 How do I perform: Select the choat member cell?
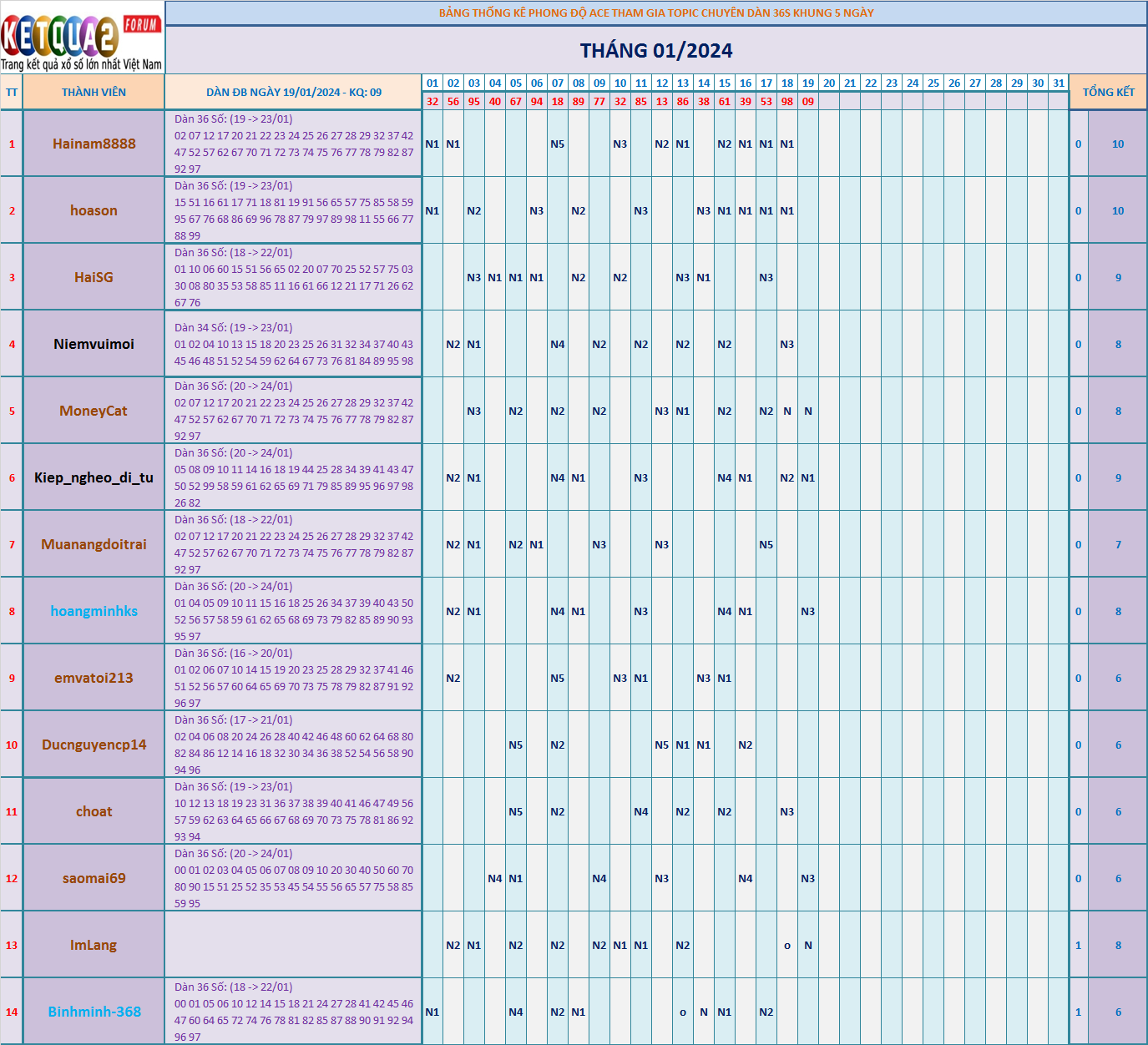pos(94,811)
